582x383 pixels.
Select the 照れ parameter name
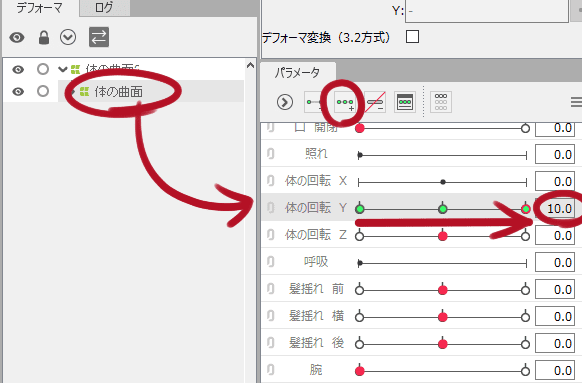(x=316, y=154)
